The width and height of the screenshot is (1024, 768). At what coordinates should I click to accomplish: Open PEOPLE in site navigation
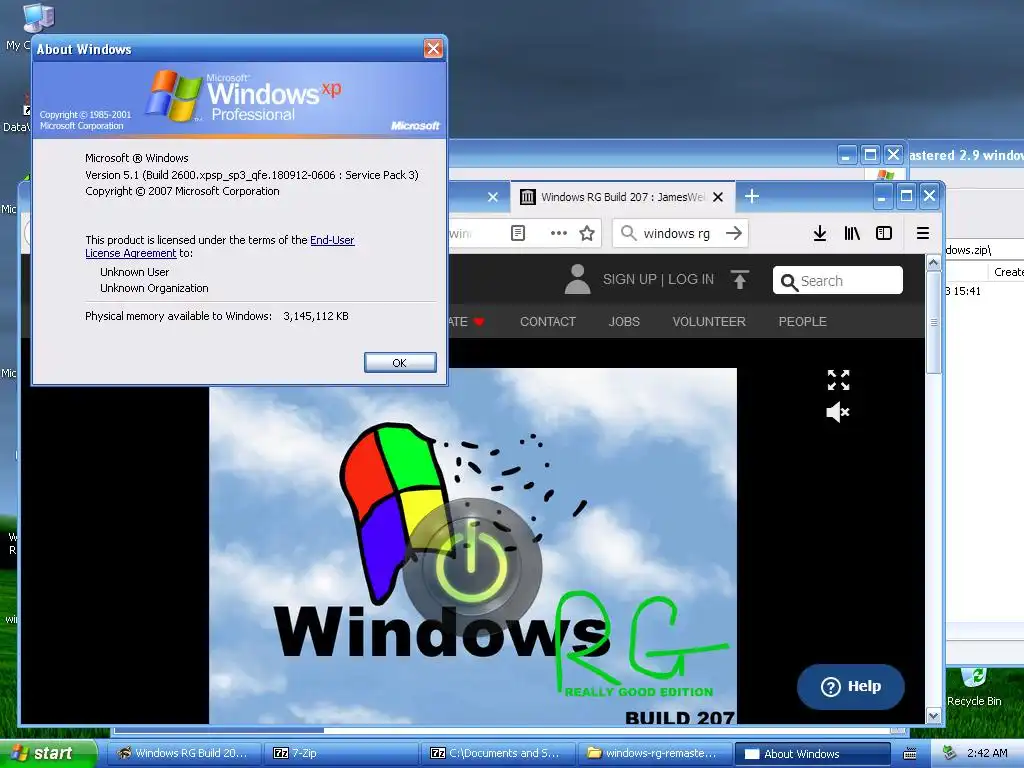click(803, 321)
